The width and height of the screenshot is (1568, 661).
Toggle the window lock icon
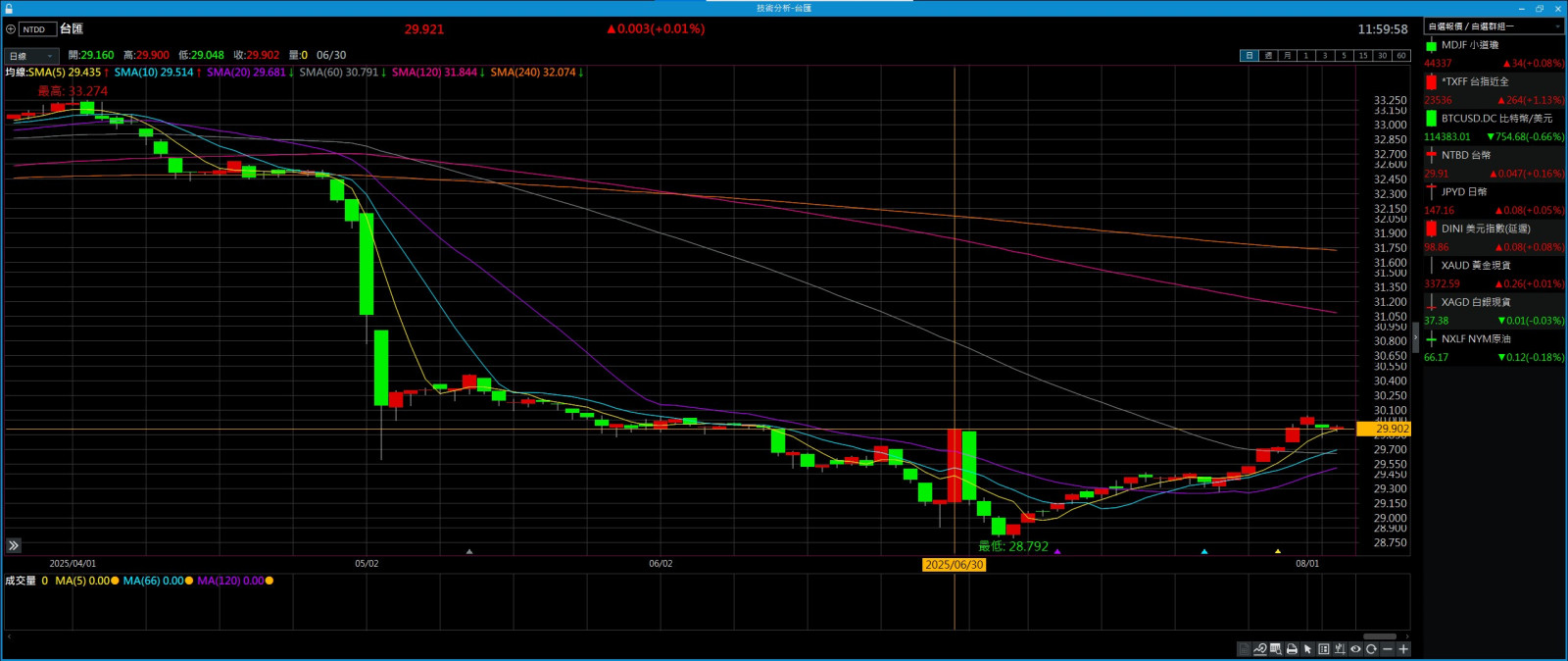(8, 8)
